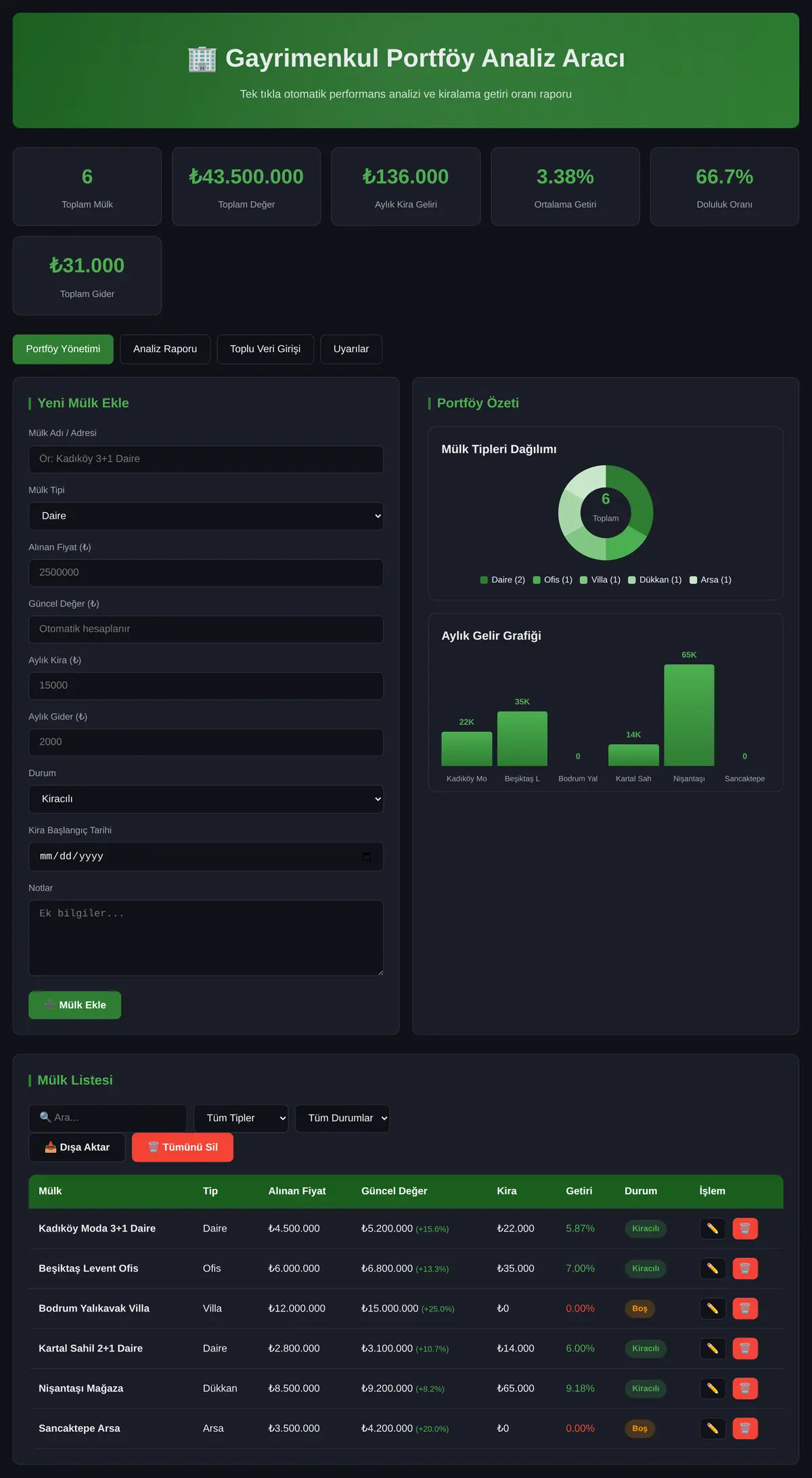Viewport: 812px width, 1478px height.
Task: Focus the Aylık Gider input field
Action: (x=206, y=742)
